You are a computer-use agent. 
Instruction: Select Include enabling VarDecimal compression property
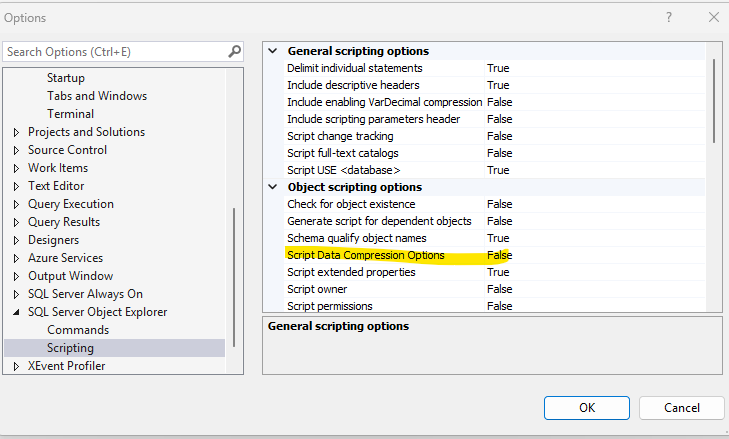click(384, 102)
